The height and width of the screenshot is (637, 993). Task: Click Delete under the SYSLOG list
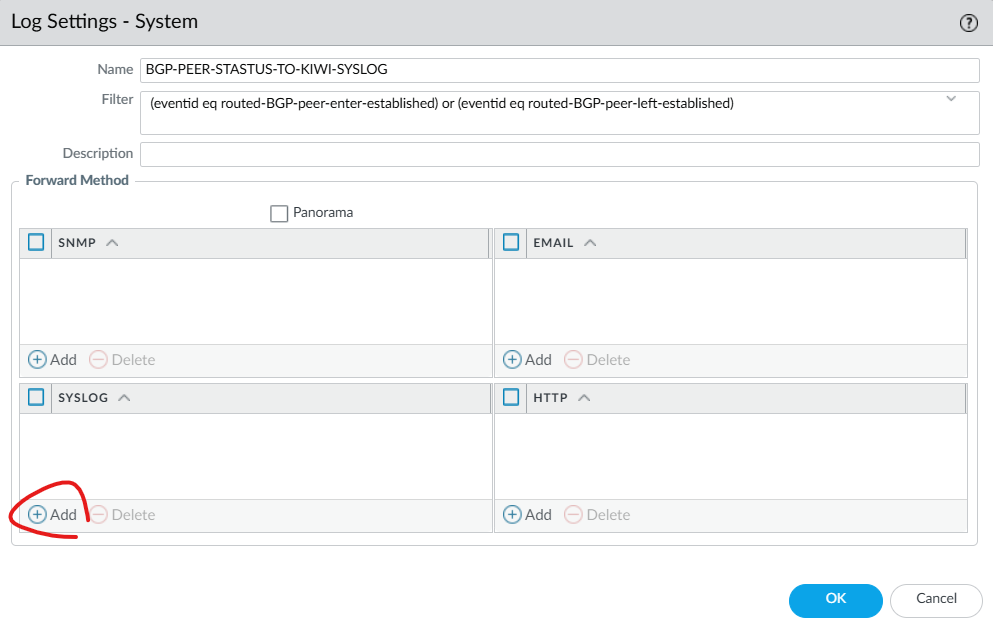point(122,514)
